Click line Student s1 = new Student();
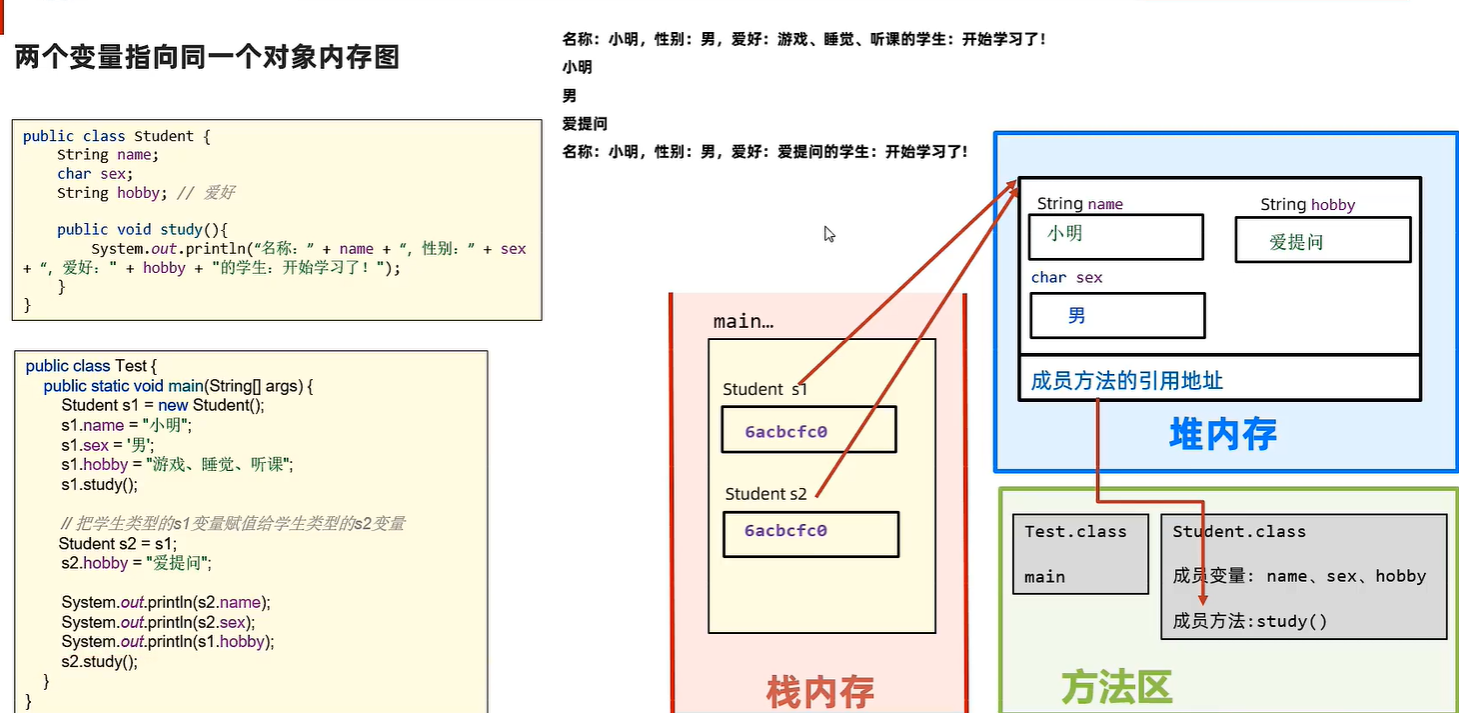Screen dimensions: 1459x713 click(163, 405)
